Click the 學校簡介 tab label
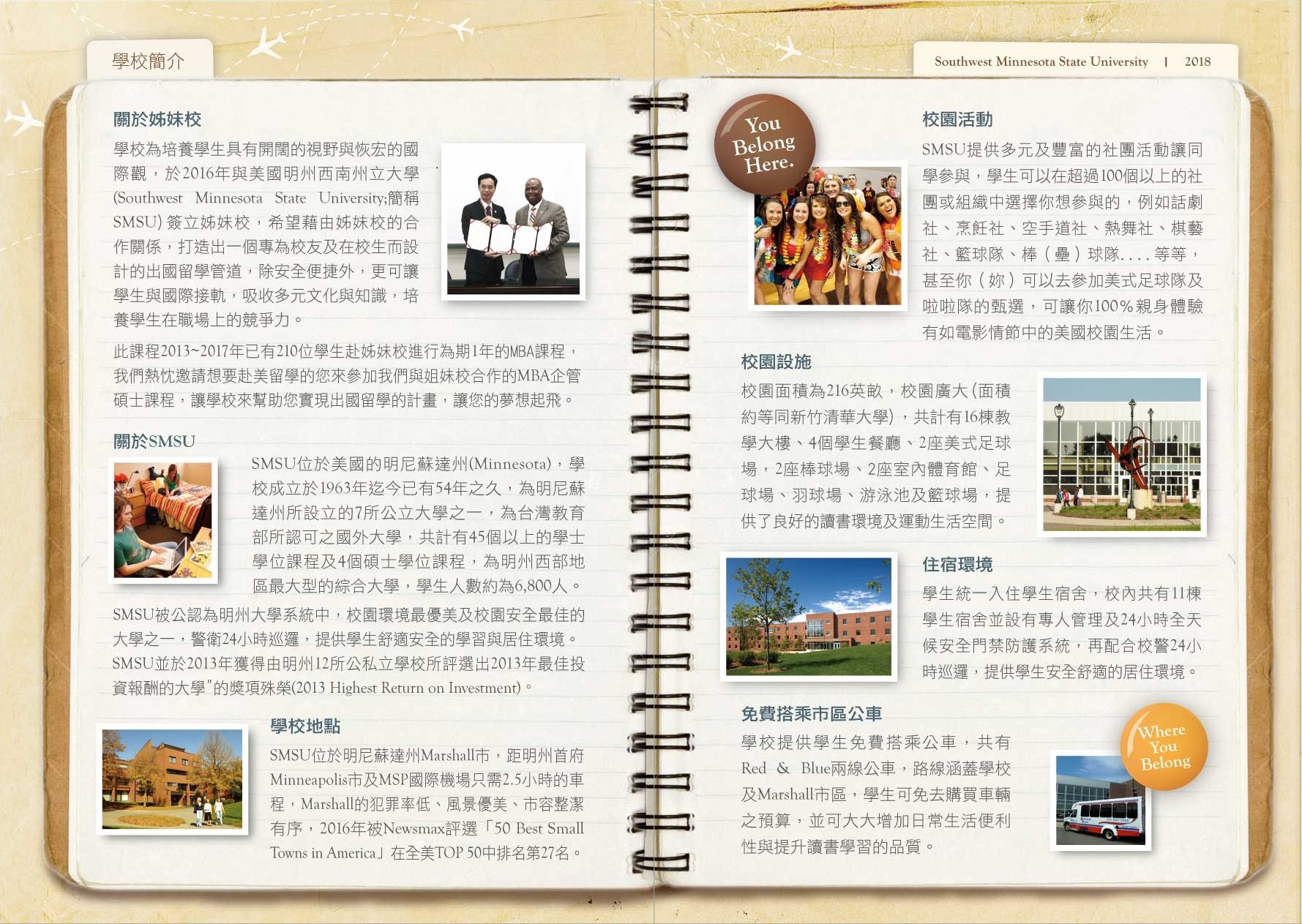Screen dimensions: 1302x924 149,61
